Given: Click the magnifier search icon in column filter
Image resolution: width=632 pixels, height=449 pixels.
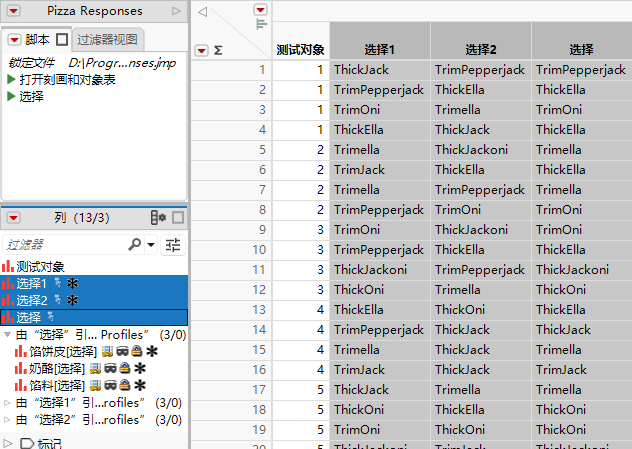Looking at the screenshot, I should coord(135,244).
